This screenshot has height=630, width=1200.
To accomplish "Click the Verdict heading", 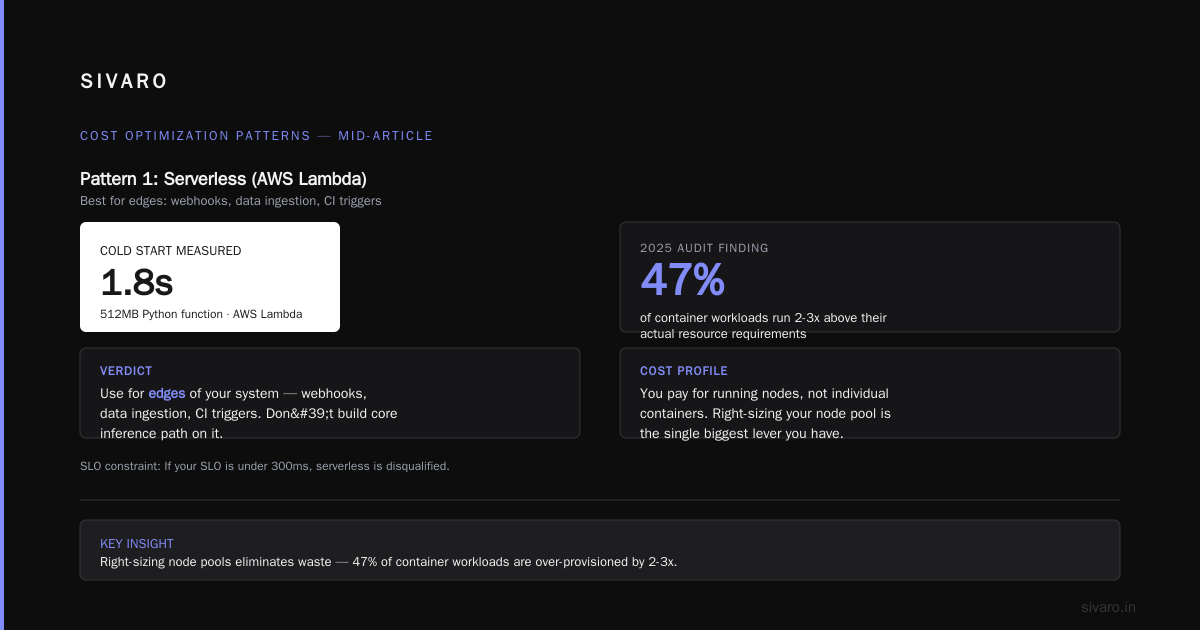I will [126, 371].
